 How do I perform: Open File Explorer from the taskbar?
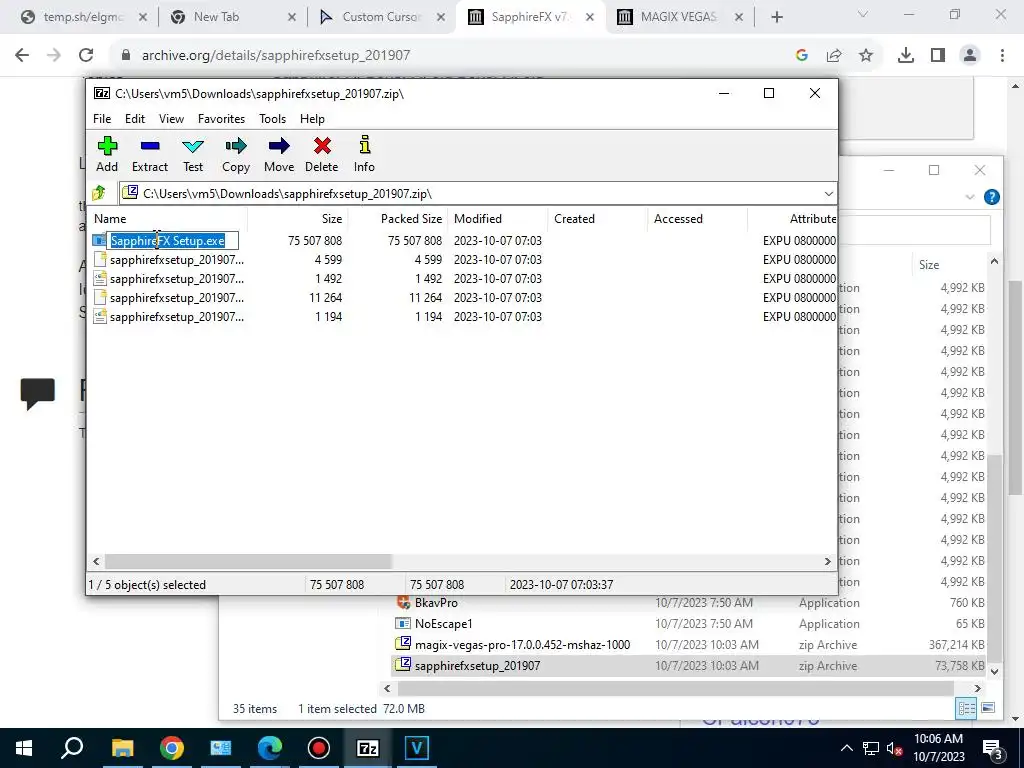(122, 748)
